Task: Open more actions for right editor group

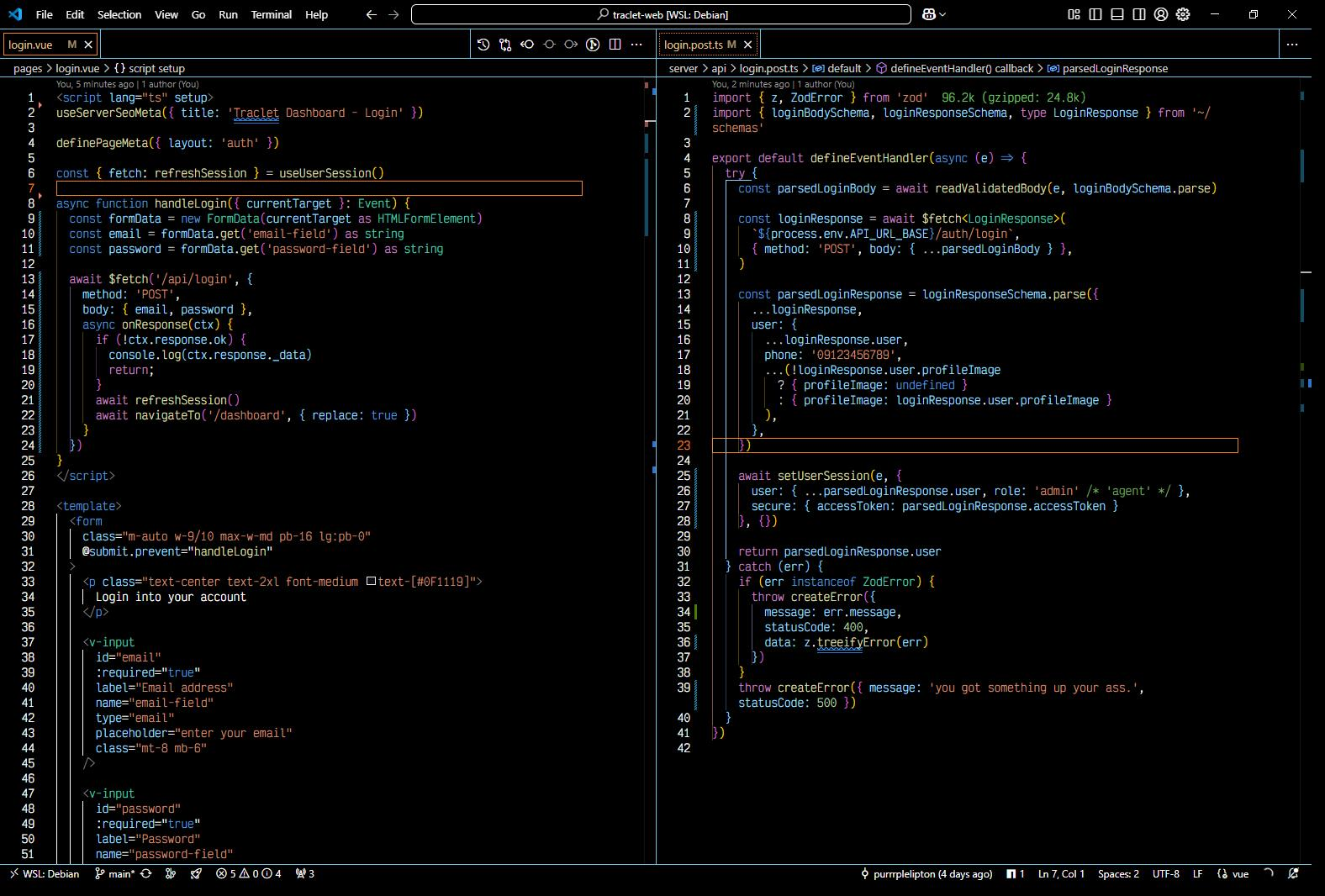Action: [x=1292, y=45]
